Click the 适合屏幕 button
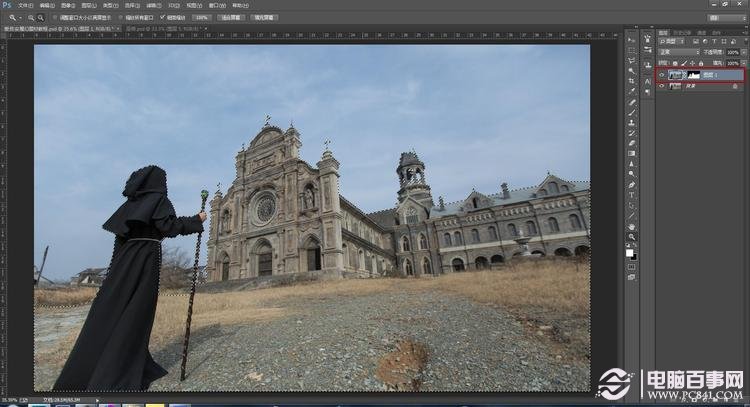750x407 pixels. (232, 17)
